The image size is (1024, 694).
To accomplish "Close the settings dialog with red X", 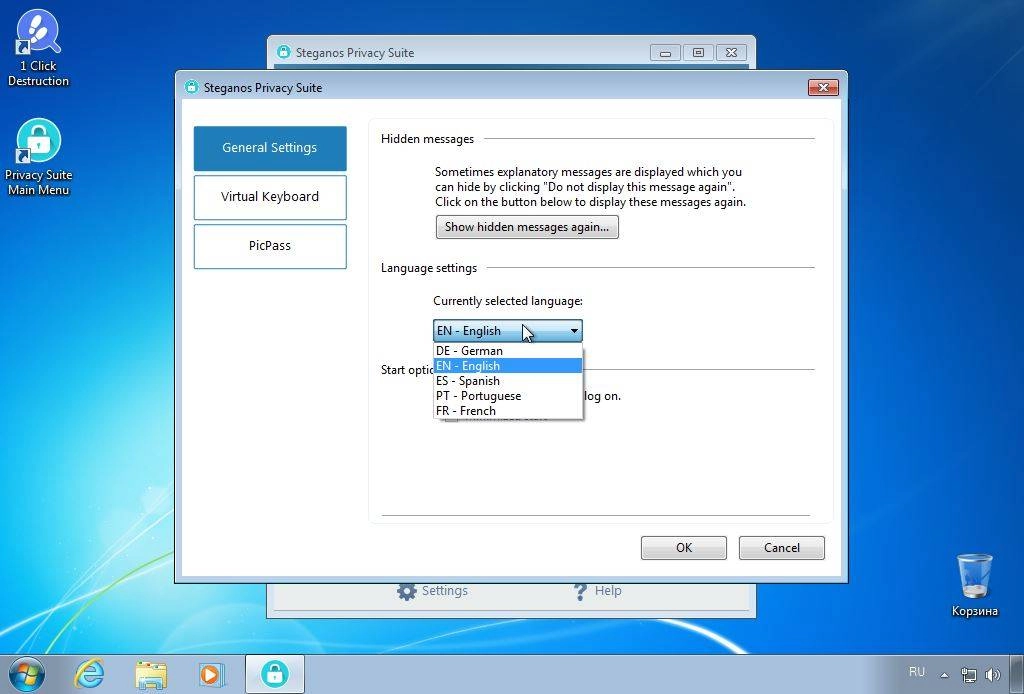I will 823,87.
